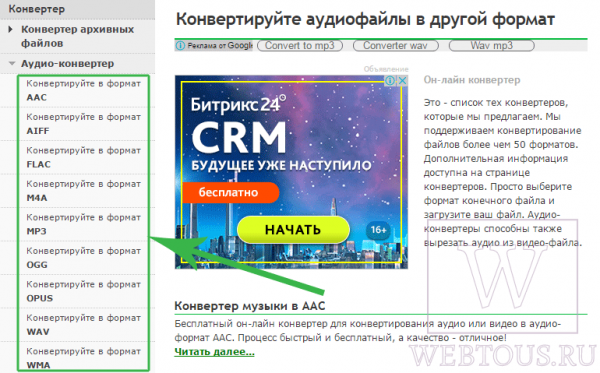Image resolution: width=600 pixels, height=373 pixels.
Task: Choose Конвертируйте в формат OGG
Action: coord(83,258)
